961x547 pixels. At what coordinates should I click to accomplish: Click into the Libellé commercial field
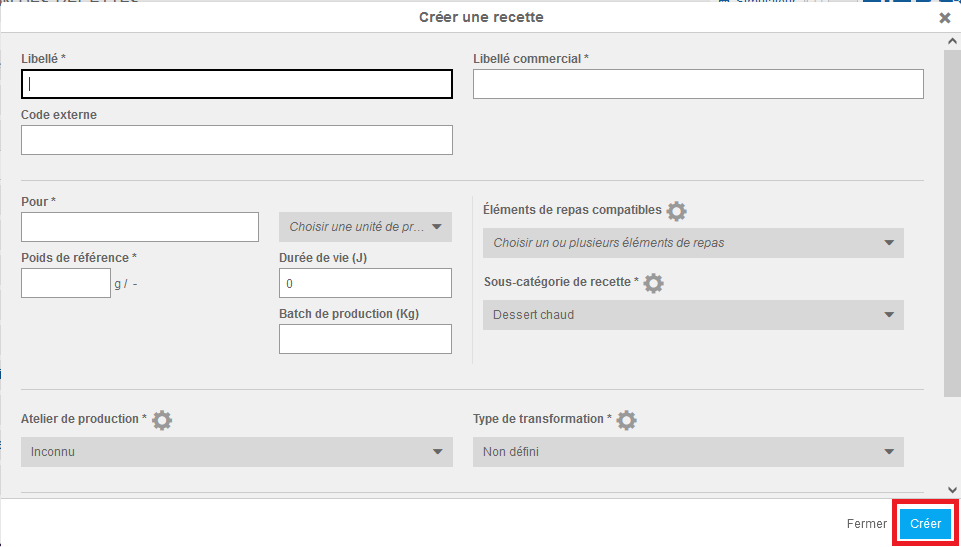(x=698, y=84)
